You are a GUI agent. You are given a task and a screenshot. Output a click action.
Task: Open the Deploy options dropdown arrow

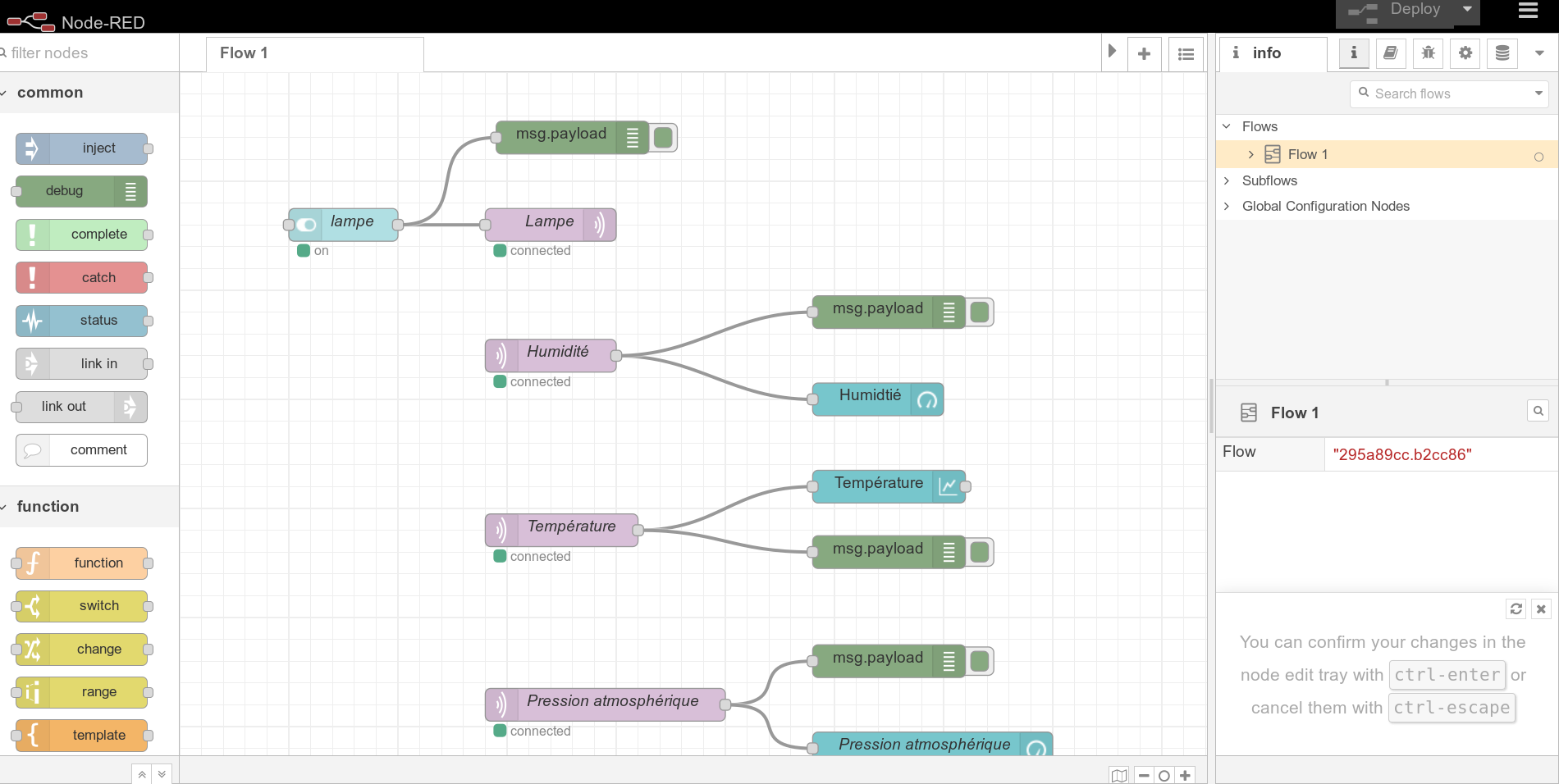click(x=1467, y=10)
